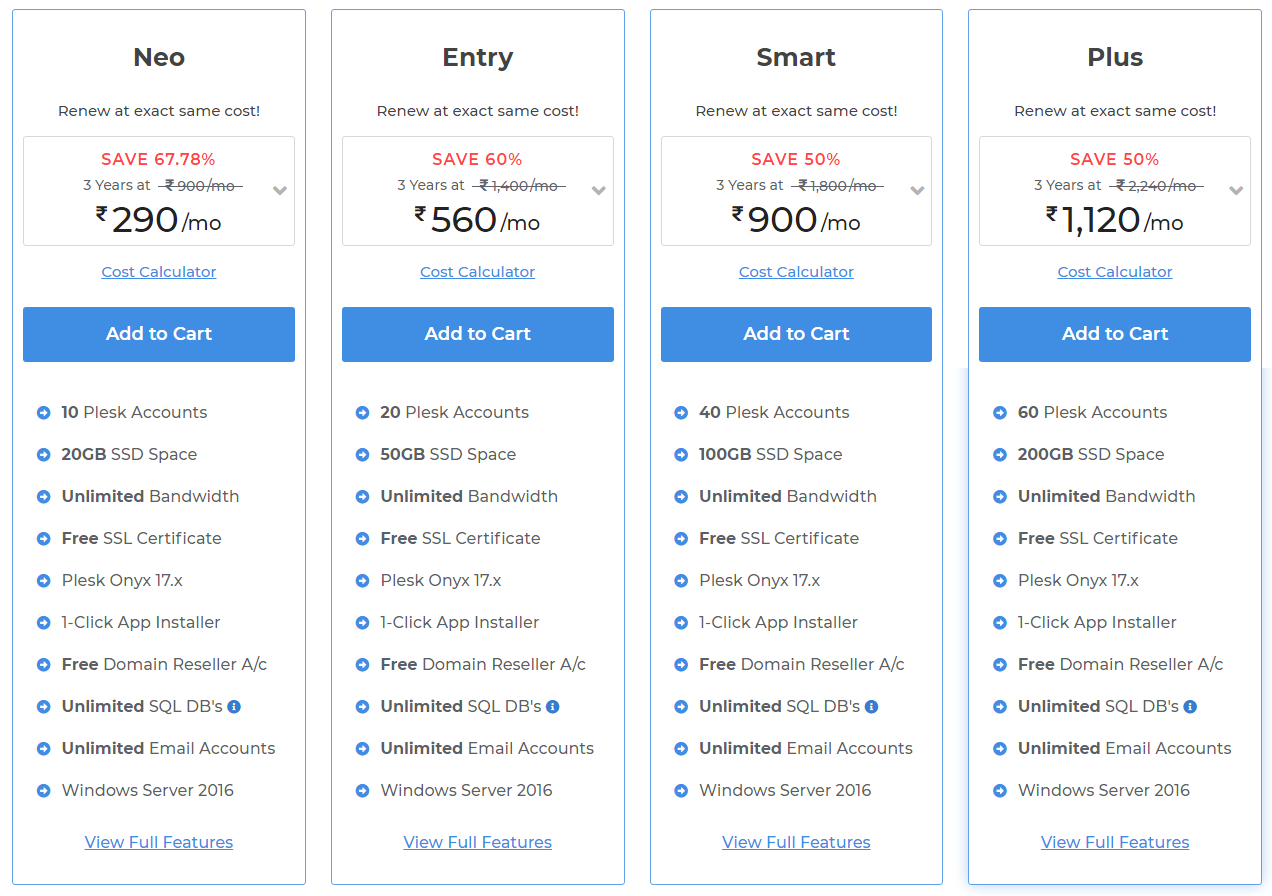1272x896 pixels.
Task: Click the info icon beside Neo's SQL DB's
Action: [x=234, y=706]
